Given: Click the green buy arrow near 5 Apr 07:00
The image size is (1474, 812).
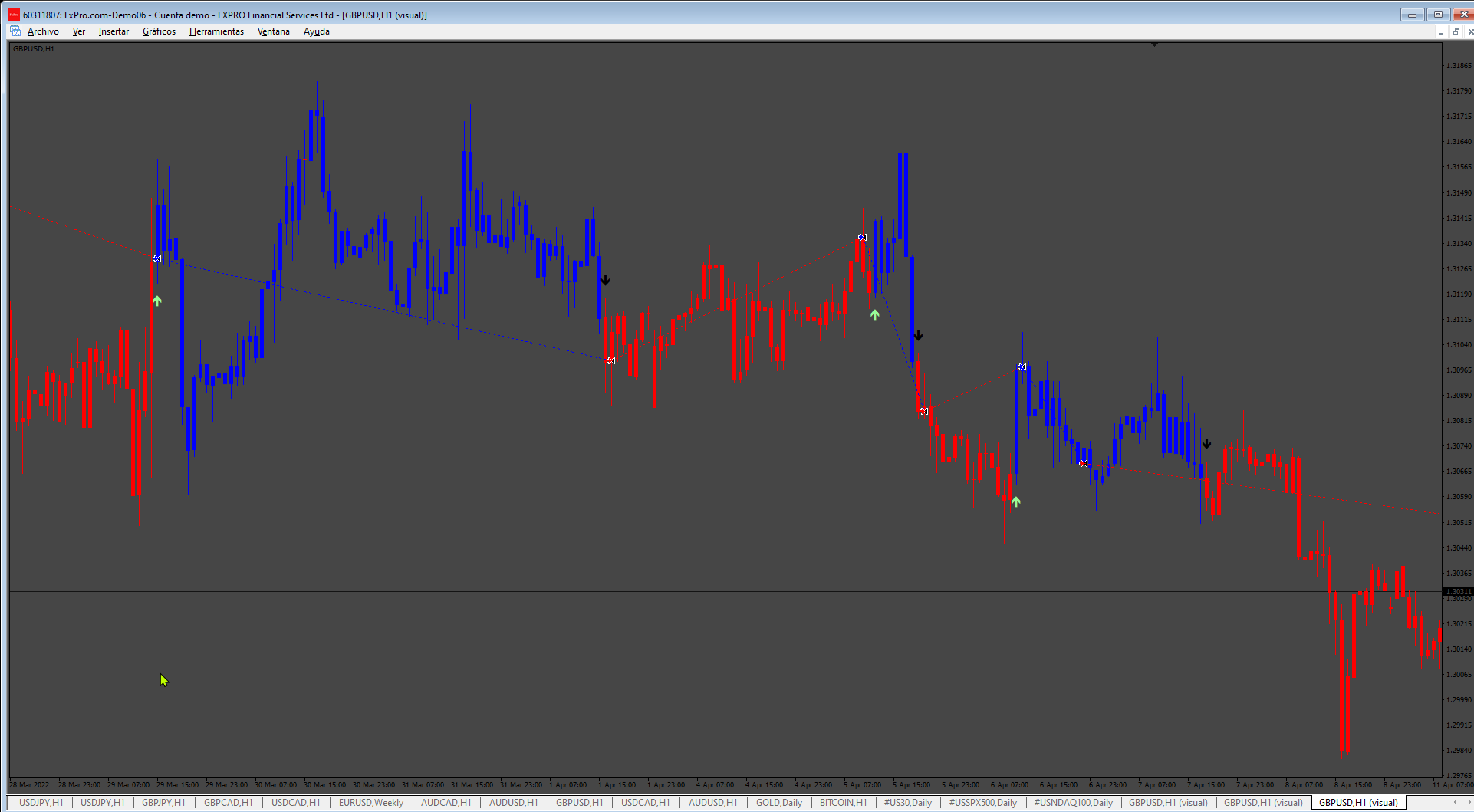Looking at the screenshot, I should [875, 314].
